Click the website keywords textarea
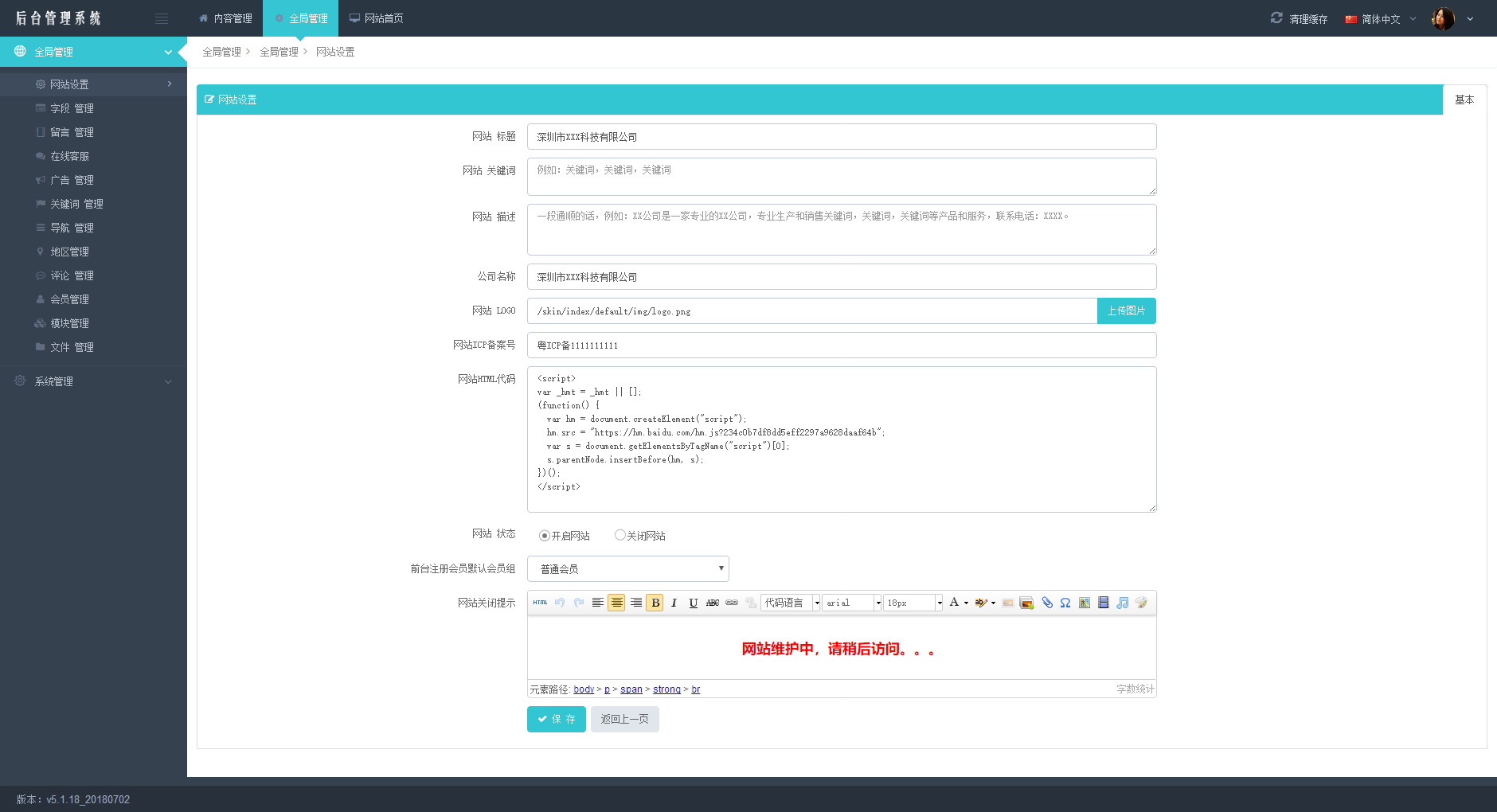Image resolution: width=1497 pixels, height=812 pixels. coord(842,177)
